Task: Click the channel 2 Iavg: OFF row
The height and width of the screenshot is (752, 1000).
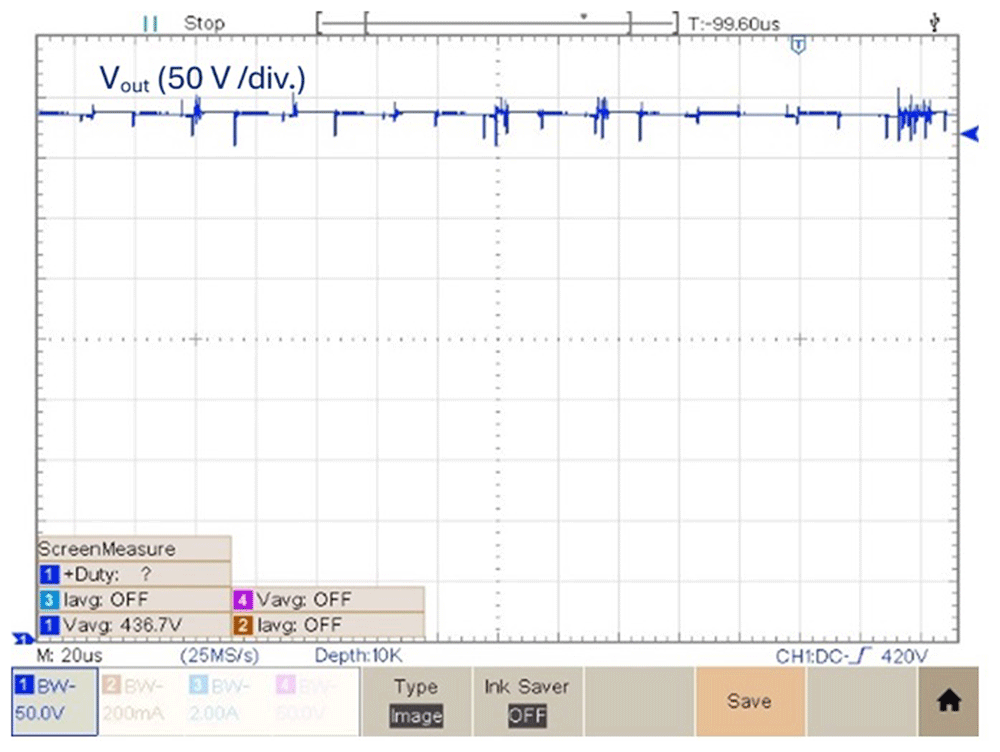Action: pos(328,624)
